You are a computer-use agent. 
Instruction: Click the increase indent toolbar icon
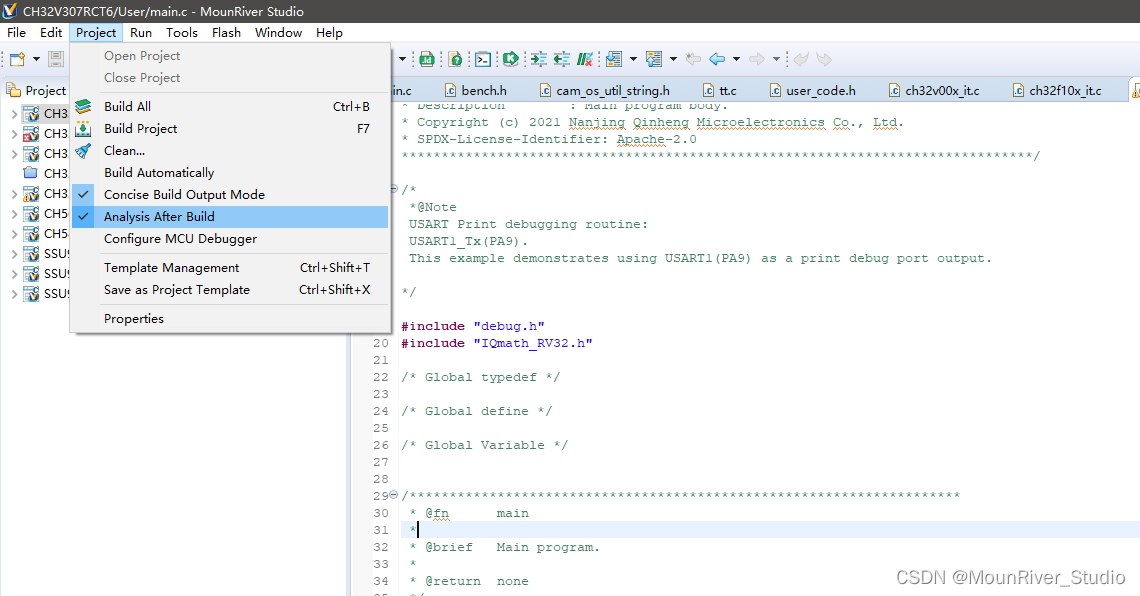[539, 59]
